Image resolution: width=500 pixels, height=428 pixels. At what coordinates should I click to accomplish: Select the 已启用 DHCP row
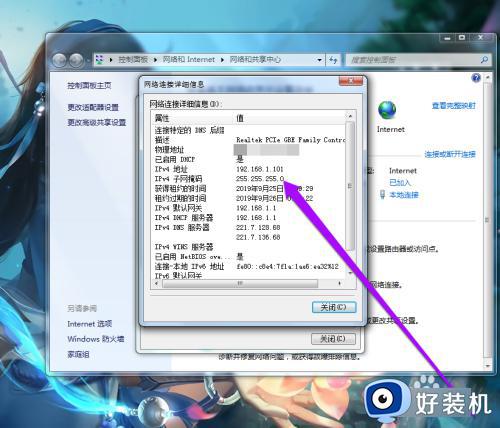coord(249,159)
